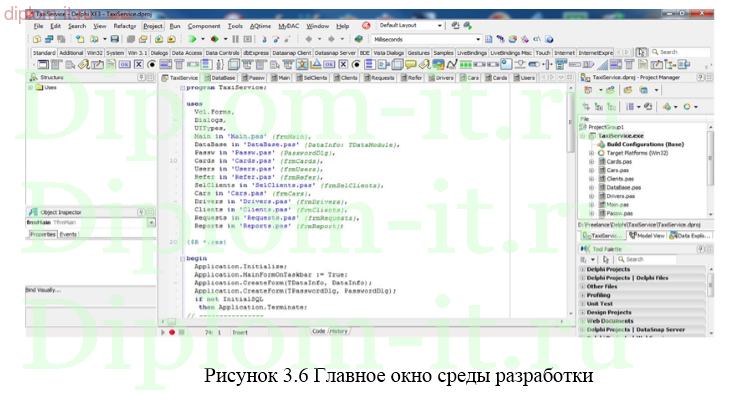This screenshot has height=400, width=739.
Task: Open the Refactor menu
Action: click(x=124, y=26)
